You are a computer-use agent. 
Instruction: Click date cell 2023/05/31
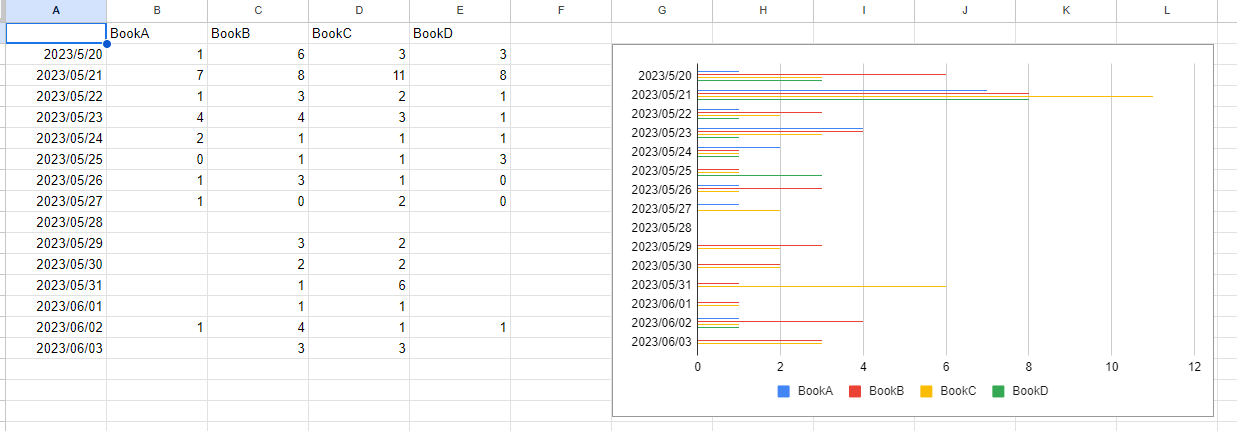click(56, 285)
